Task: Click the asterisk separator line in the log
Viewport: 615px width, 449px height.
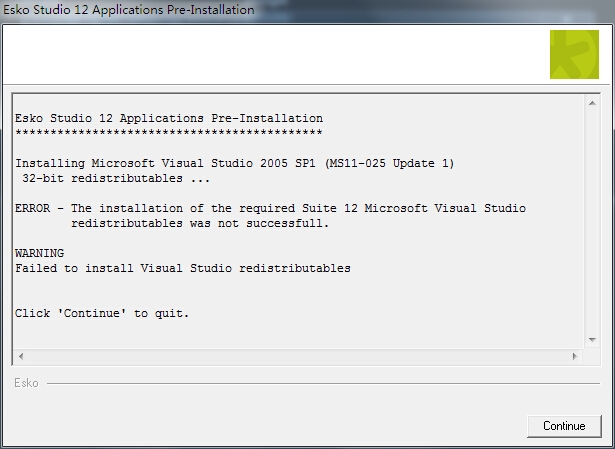Action: pos(169,132)
